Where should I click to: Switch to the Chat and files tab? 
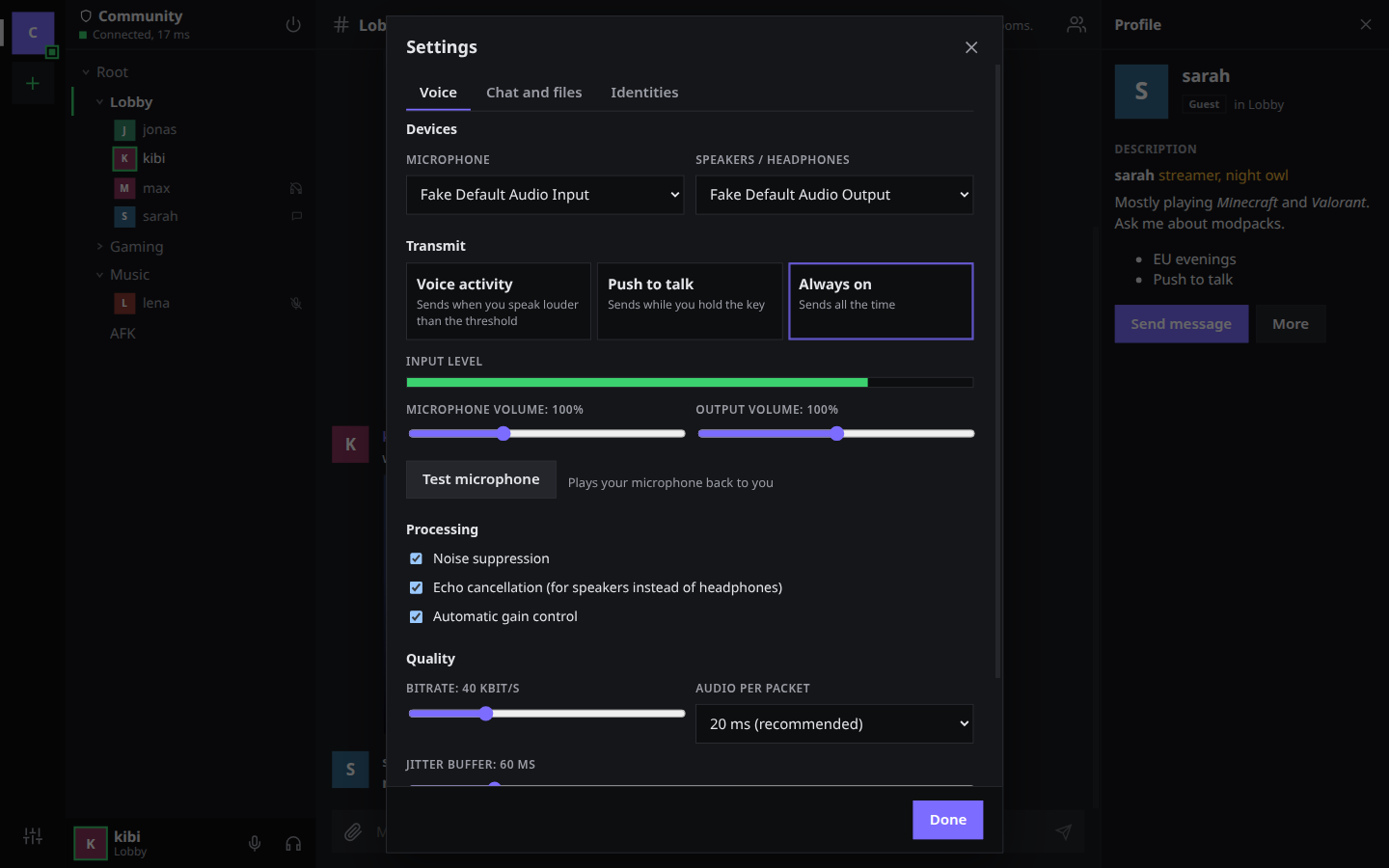pyautogui.click(x=534, y=93)
